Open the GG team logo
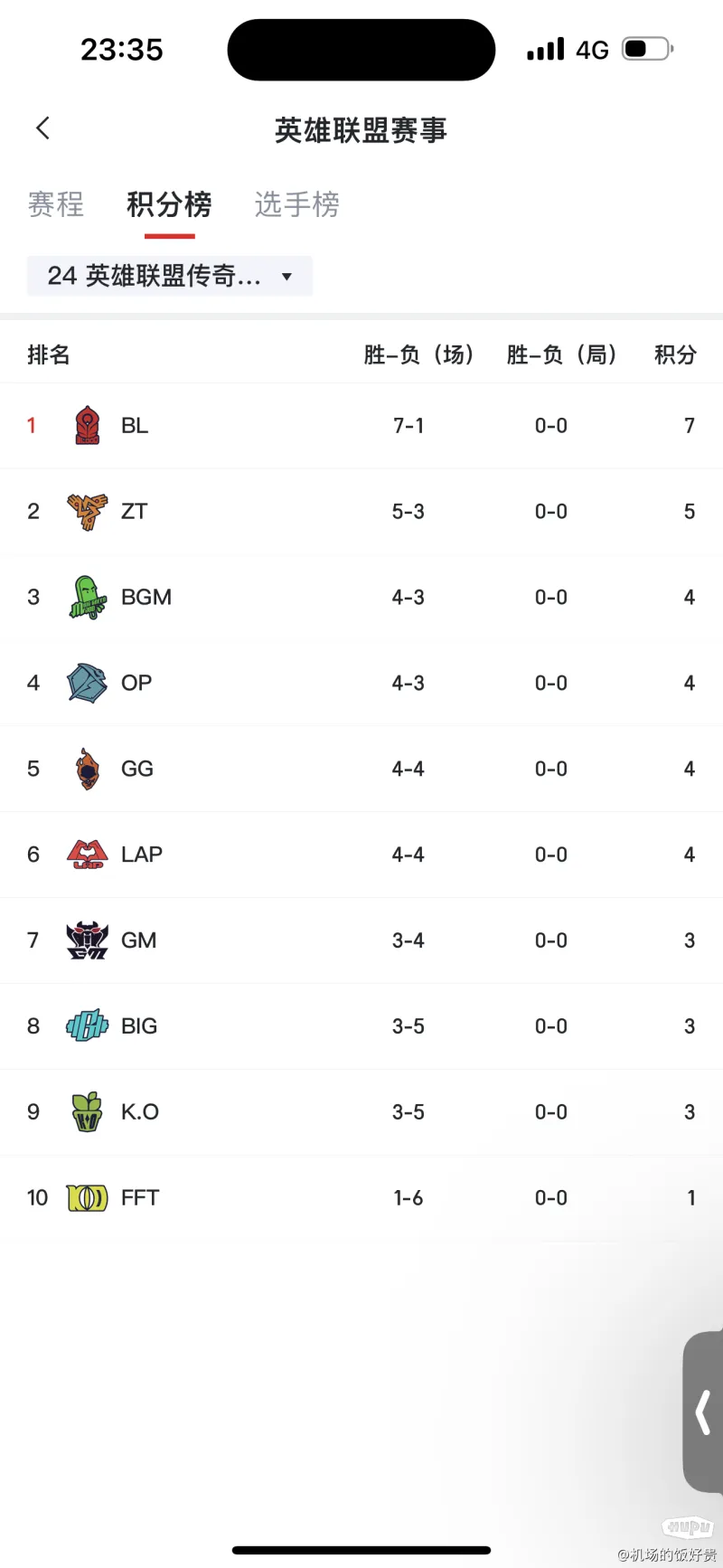723x1568 pixels. coord(88,769)
